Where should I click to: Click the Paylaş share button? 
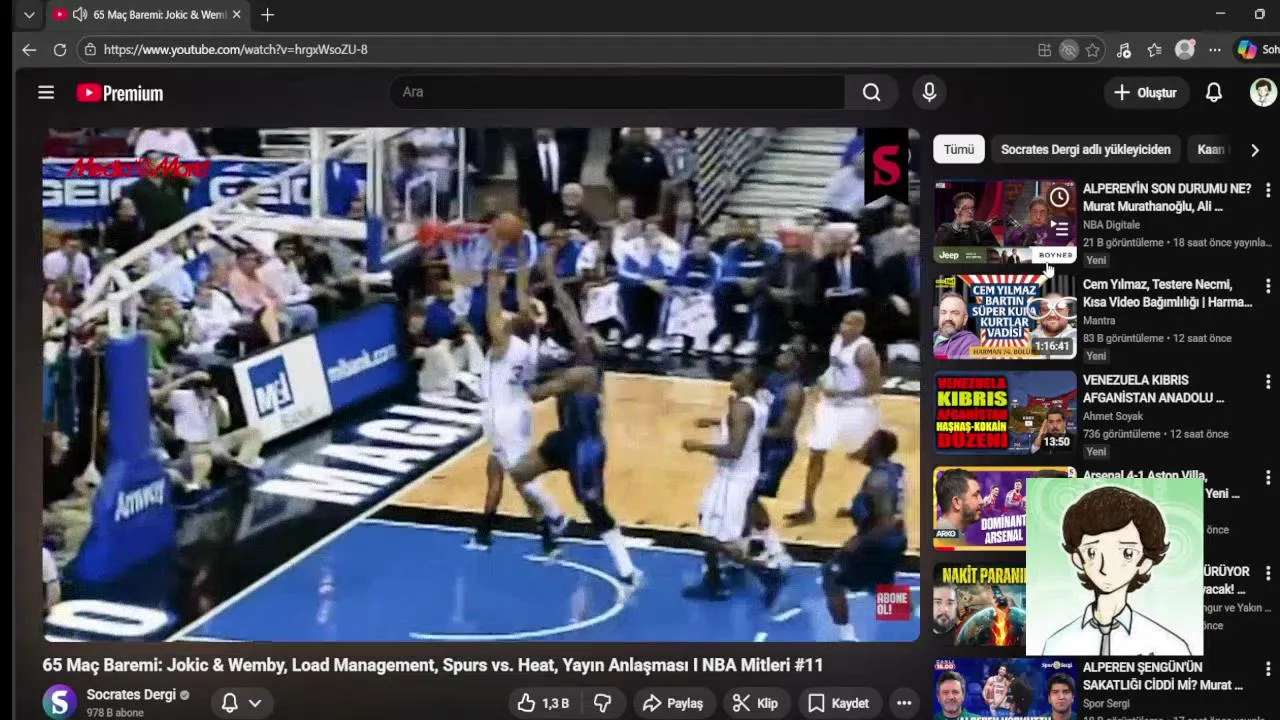pyautogui.click(x=673, y=703)
